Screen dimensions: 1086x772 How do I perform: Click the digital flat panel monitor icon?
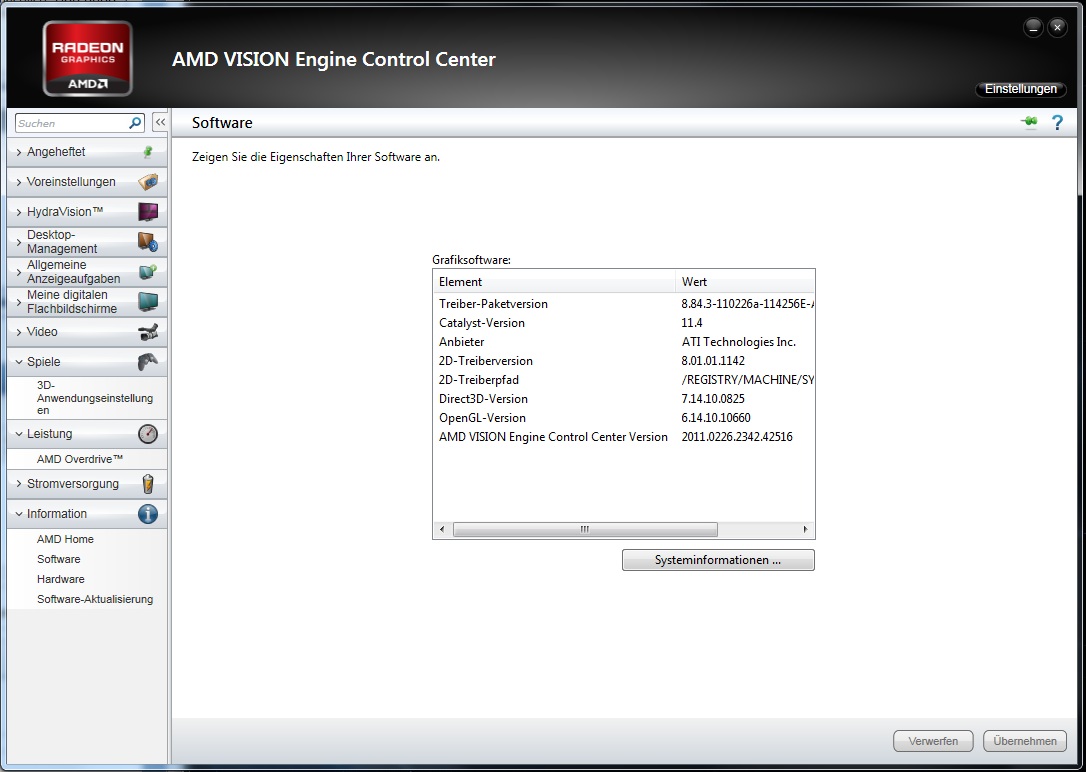(148, 301)
